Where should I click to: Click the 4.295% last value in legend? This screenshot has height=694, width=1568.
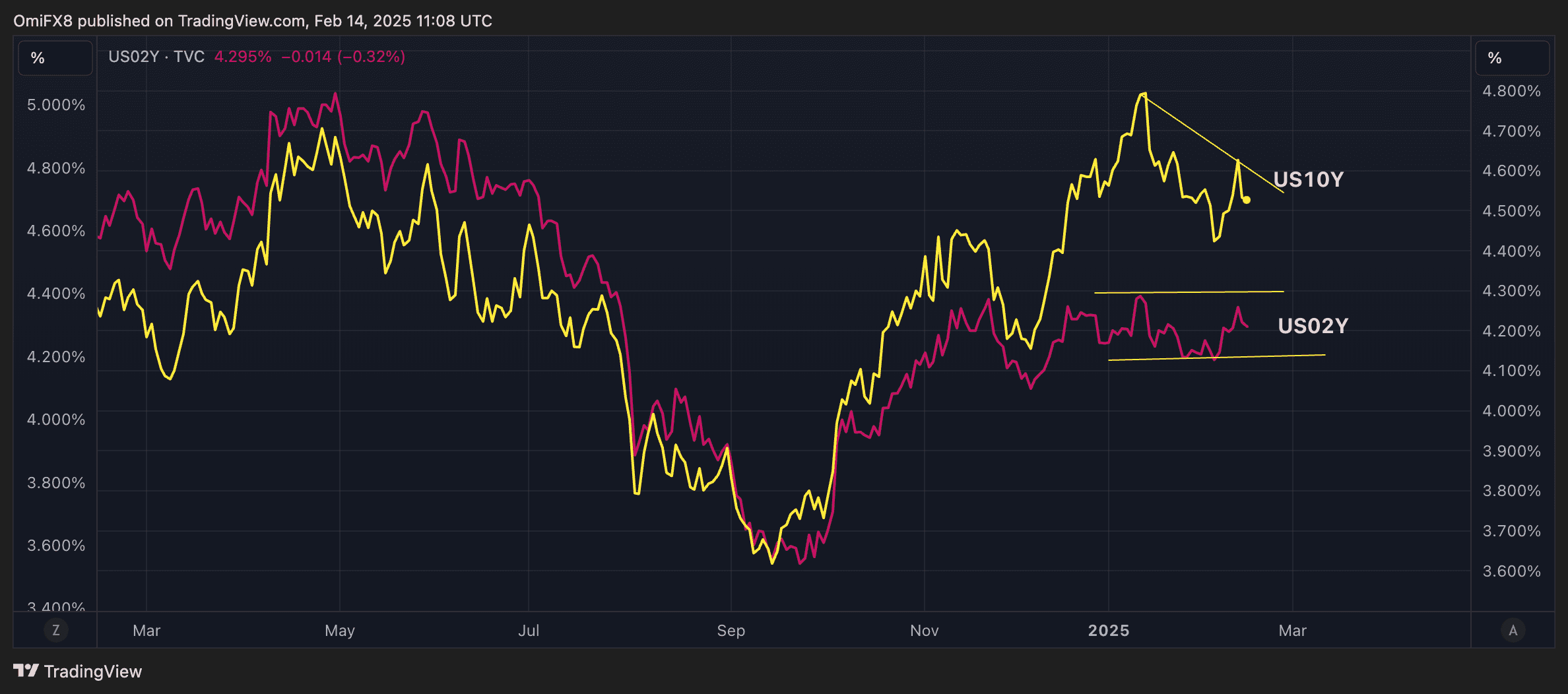[x=243, y=57]
